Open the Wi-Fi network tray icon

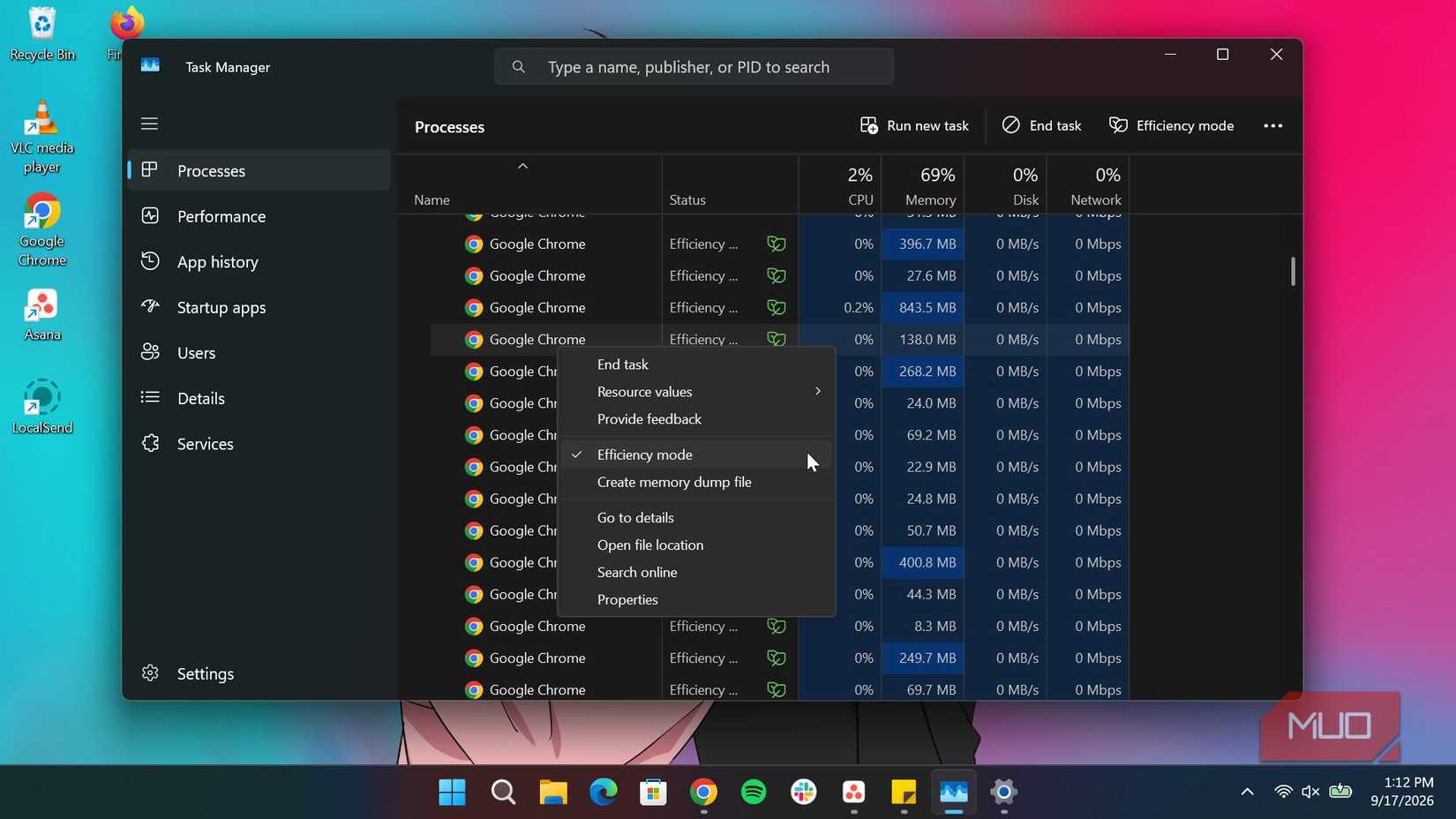click(1284, 792)
